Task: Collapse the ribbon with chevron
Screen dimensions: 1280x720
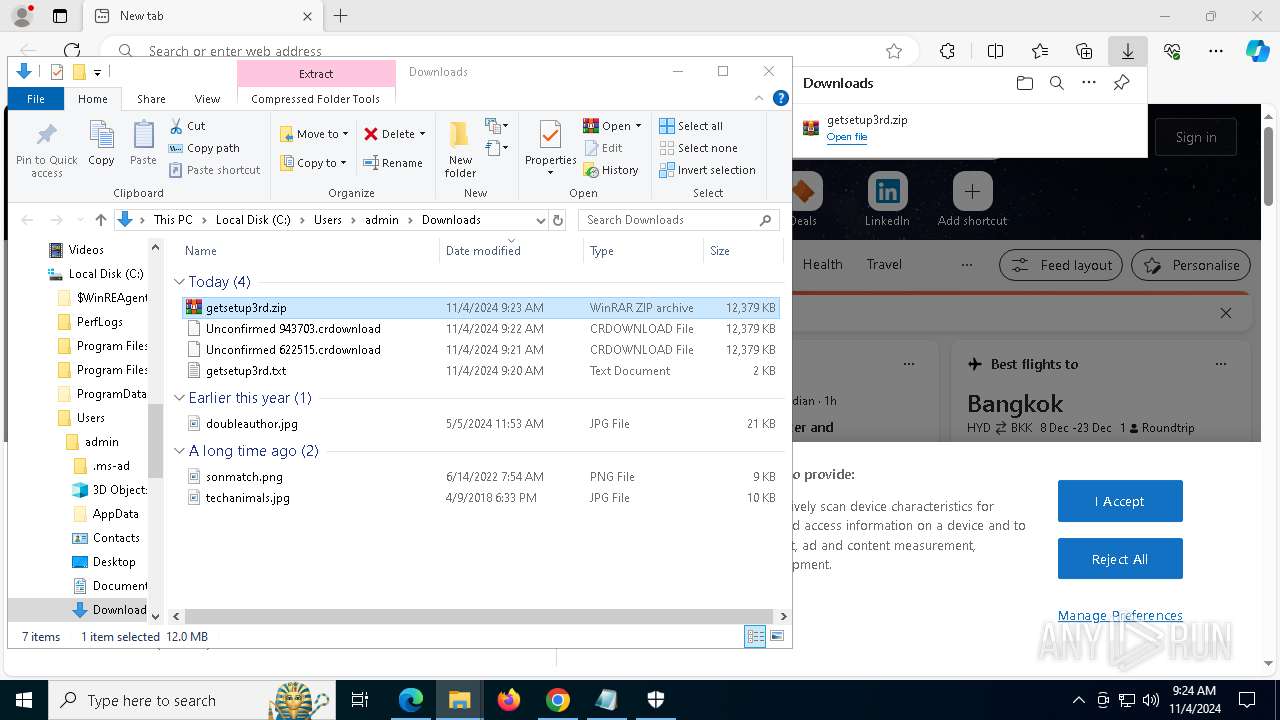Action: (x=759, y=98)
